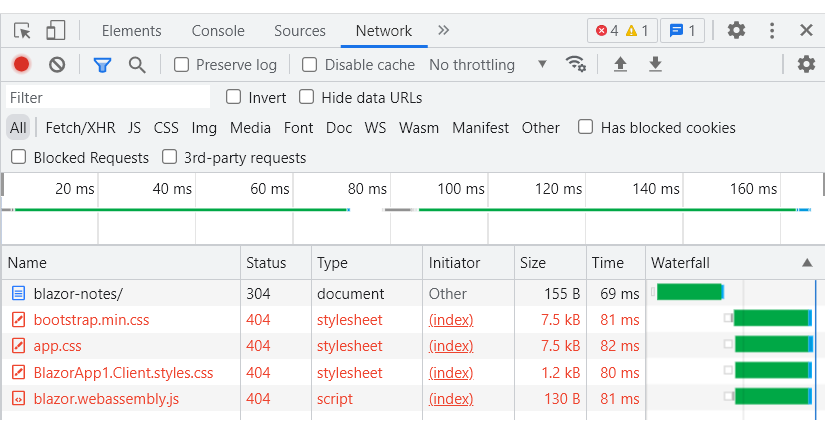Check the Invert filter checkbox
This screenshot has height=433, width=825.
[x=233, y=97]
